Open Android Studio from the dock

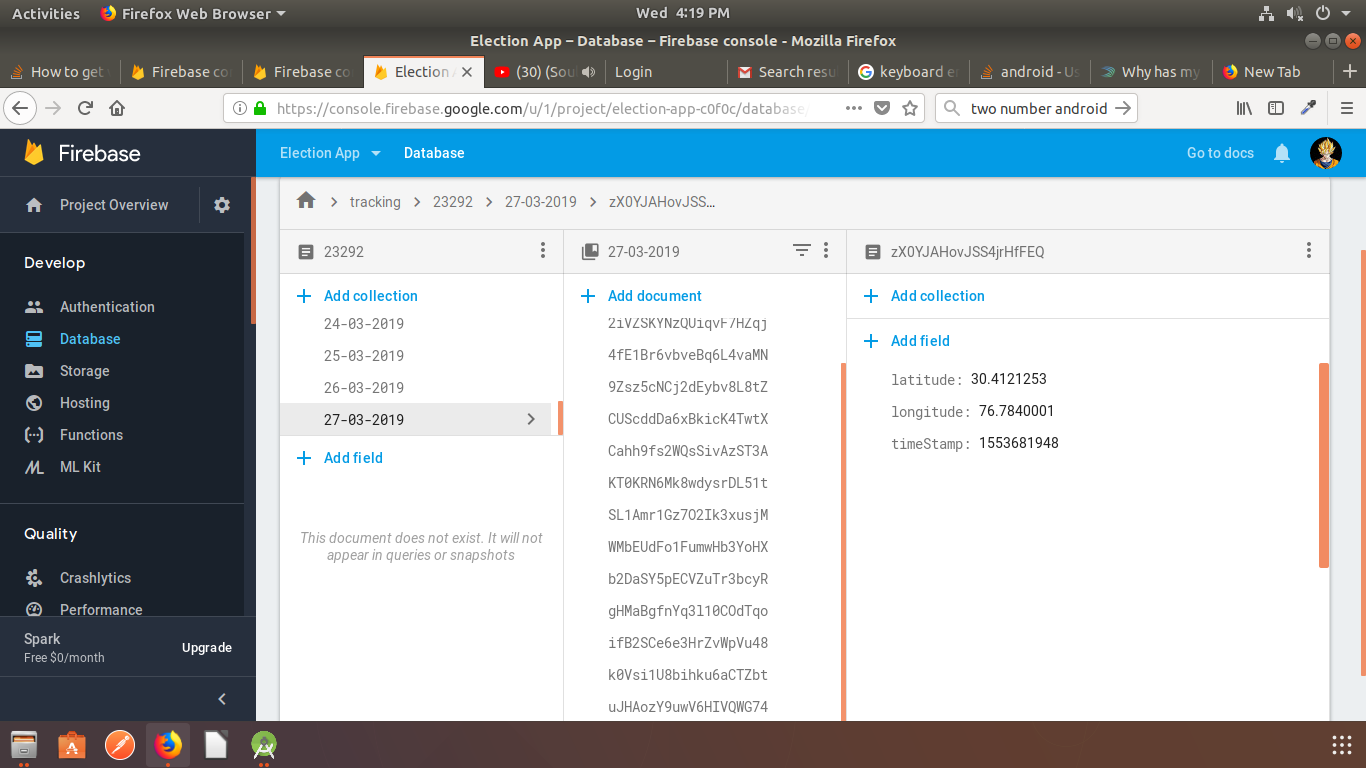coord(263,745)
